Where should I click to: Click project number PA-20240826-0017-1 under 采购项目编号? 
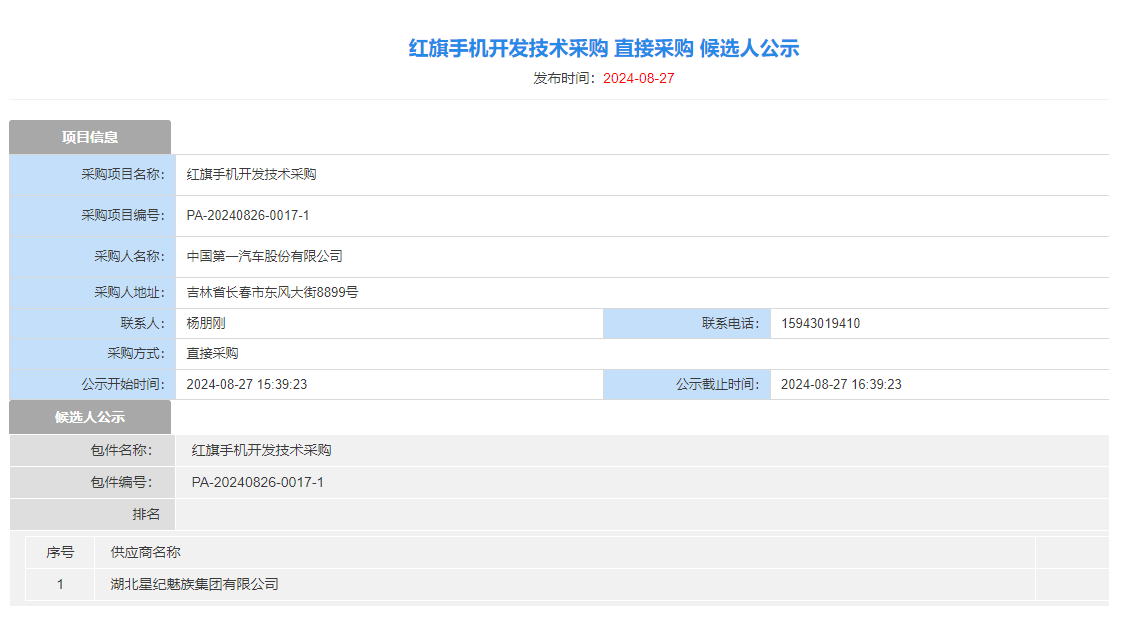(x=248, y=215)
